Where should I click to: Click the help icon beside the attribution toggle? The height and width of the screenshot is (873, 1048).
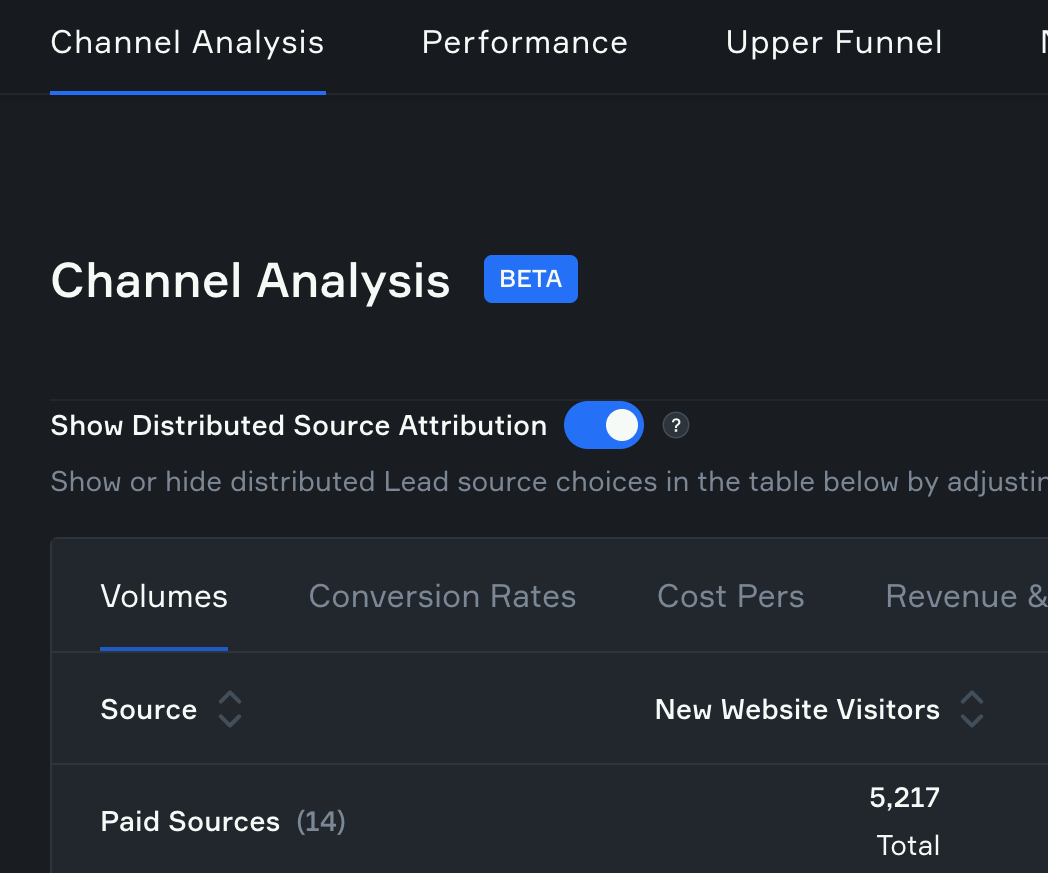point(675,425)
